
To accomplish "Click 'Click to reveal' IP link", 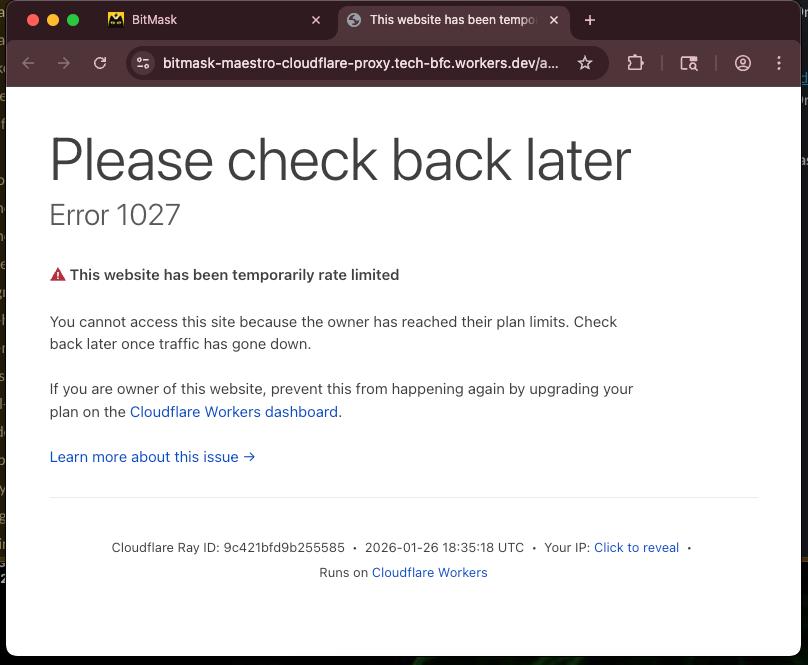I will (x=636, y=547).
